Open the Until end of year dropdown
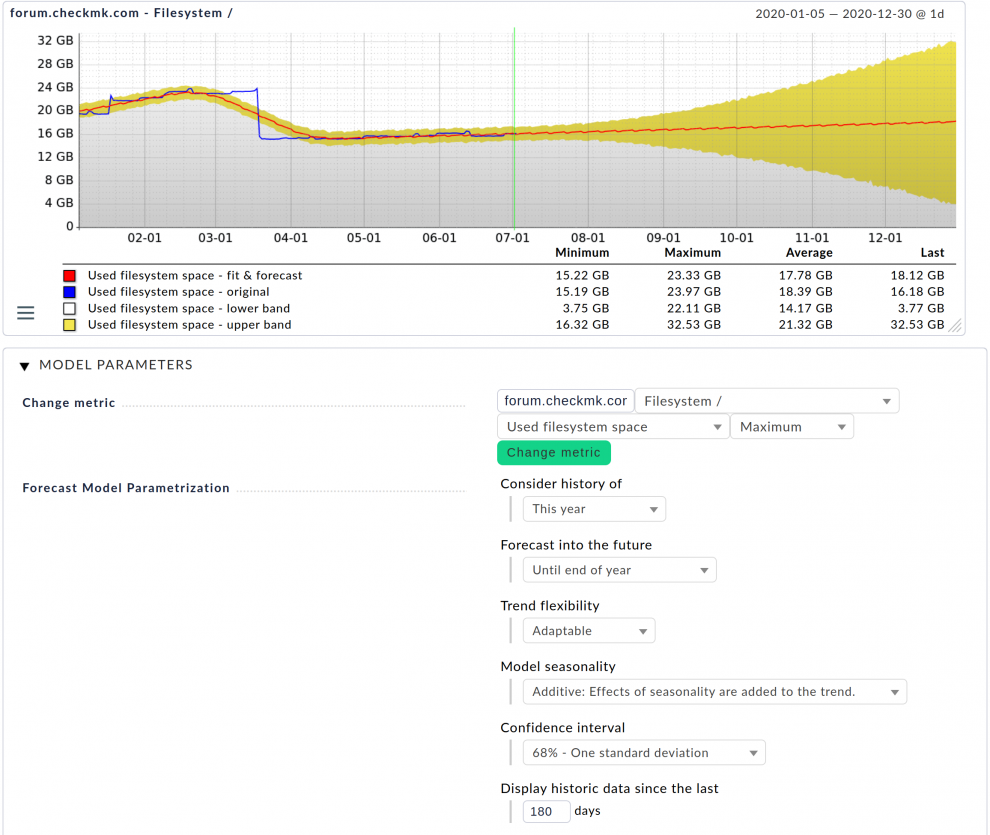 pos(619,570)
